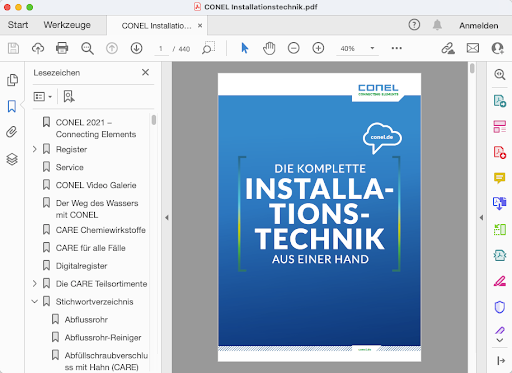512x373 pixels.
Task: Open zoom level 40% dropdown
Action: [x=372, y=48]
